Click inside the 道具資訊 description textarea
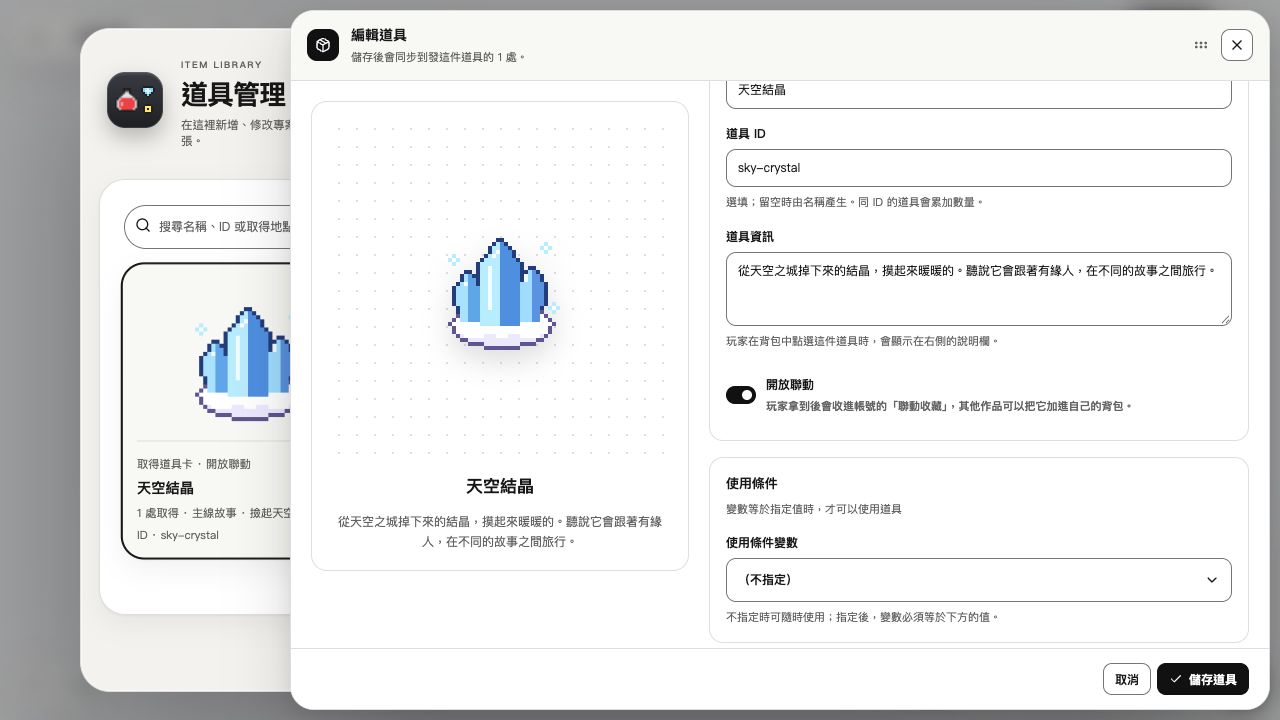1280x720 pixels. pos(978,289)
